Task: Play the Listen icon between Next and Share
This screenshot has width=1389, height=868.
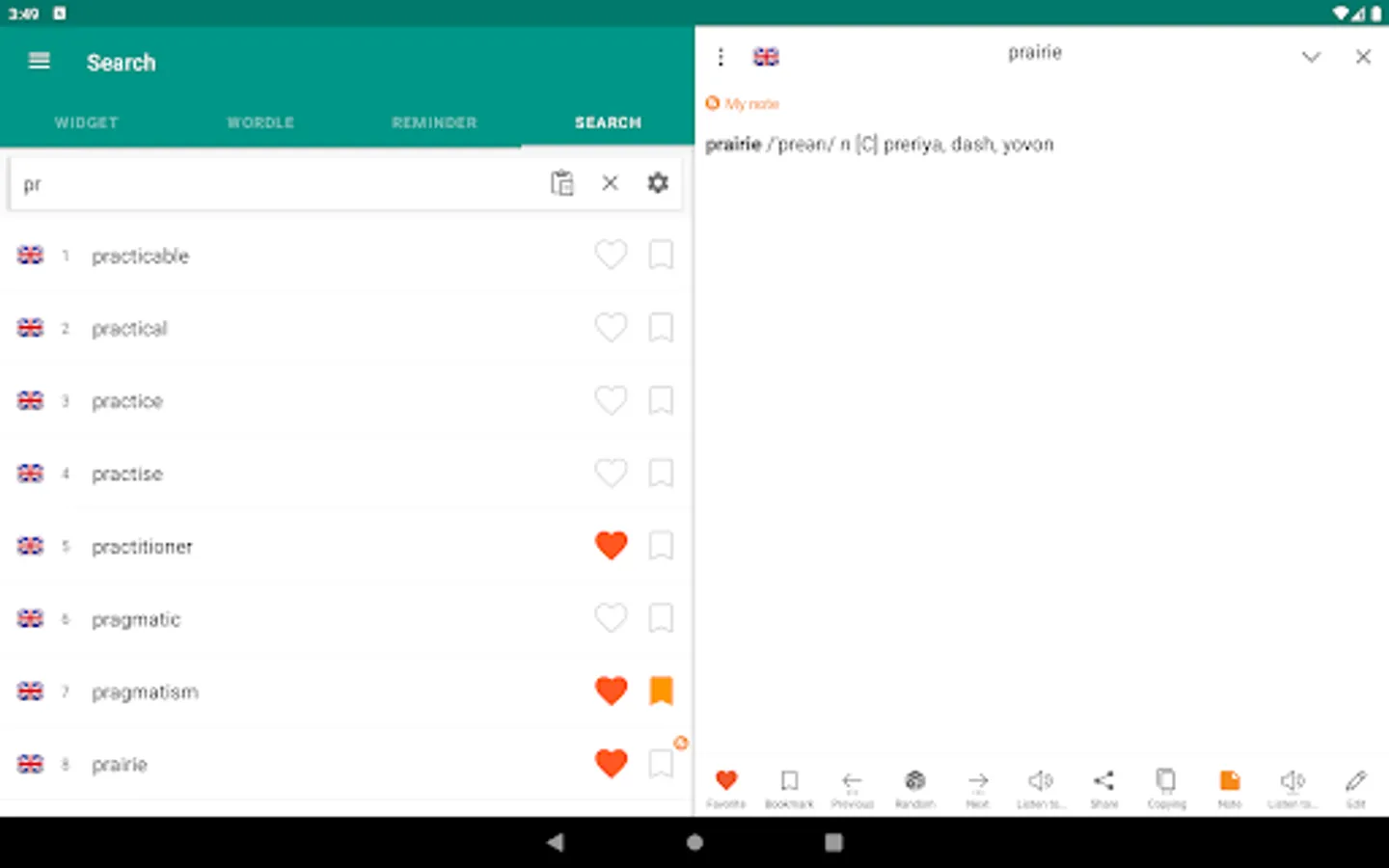Action: (1041, 787)
